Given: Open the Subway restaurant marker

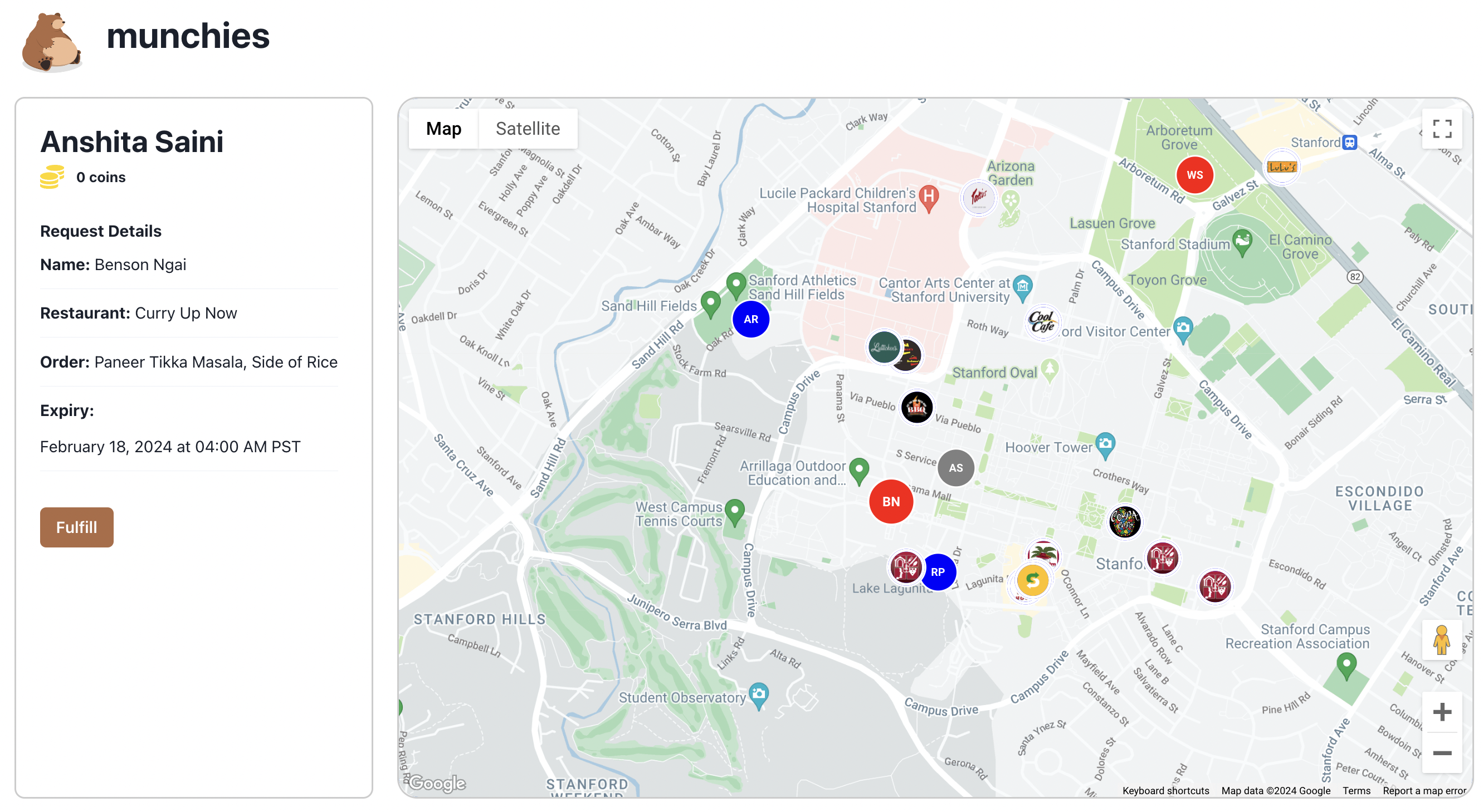Looking at the screenshot, I should point(1032,580).
